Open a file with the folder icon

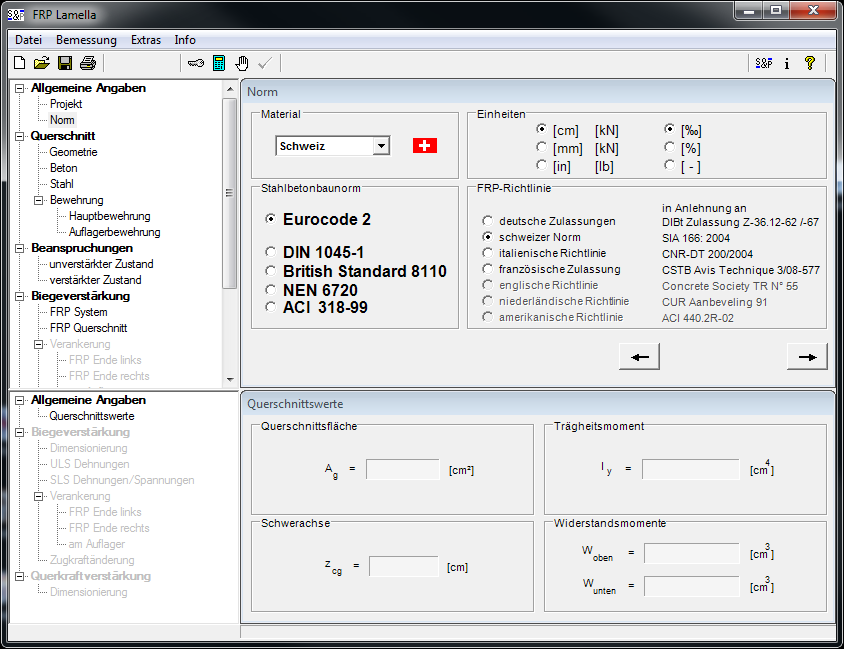[41, 63]
